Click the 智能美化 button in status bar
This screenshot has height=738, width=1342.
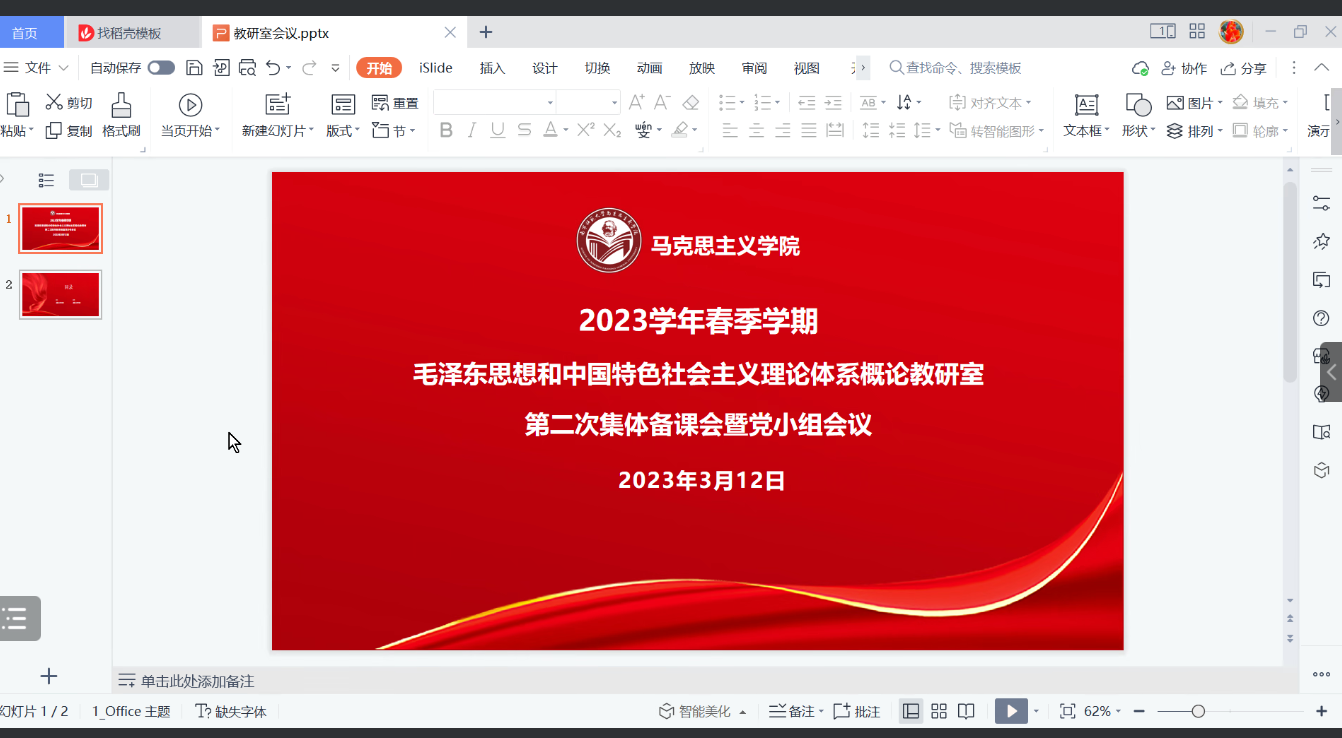point(702,711)
